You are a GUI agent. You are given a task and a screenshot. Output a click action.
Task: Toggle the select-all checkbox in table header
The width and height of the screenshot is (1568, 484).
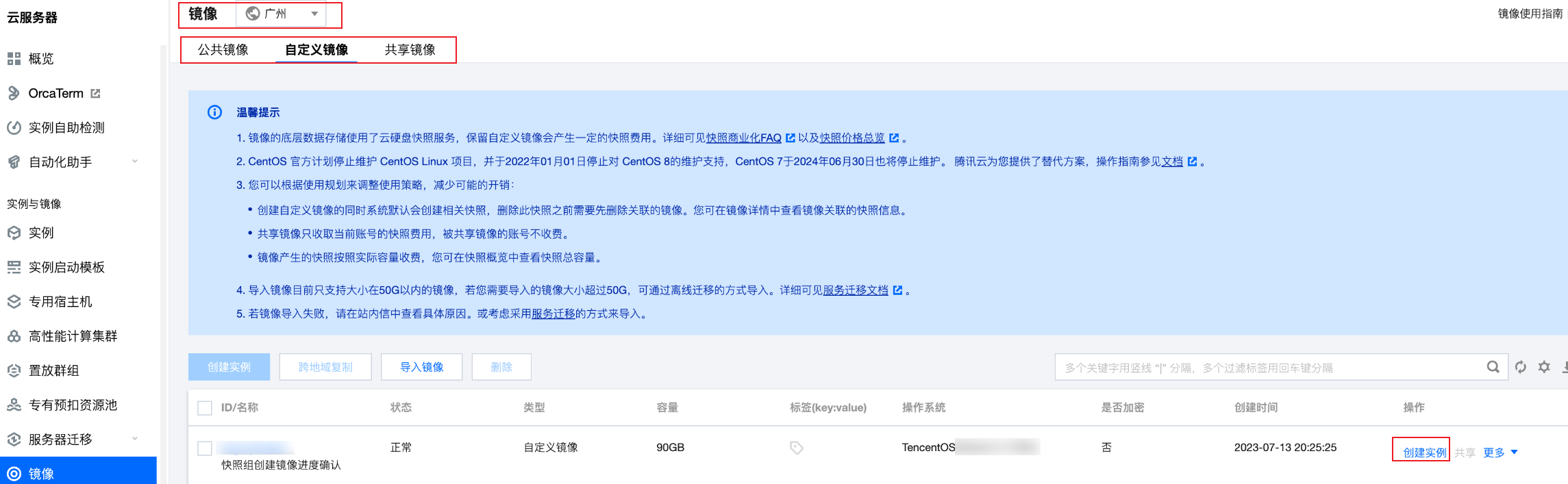tap(205, 408)
